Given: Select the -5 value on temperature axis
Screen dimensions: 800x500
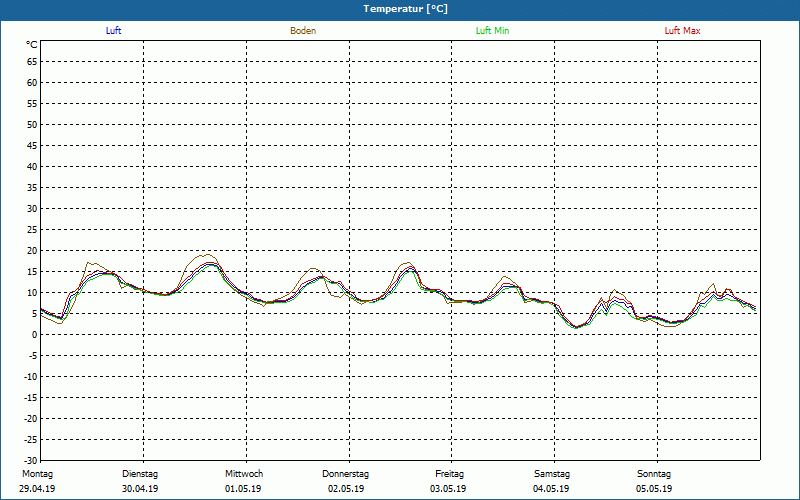Looking at the screenshot, I should pos(33,356).
